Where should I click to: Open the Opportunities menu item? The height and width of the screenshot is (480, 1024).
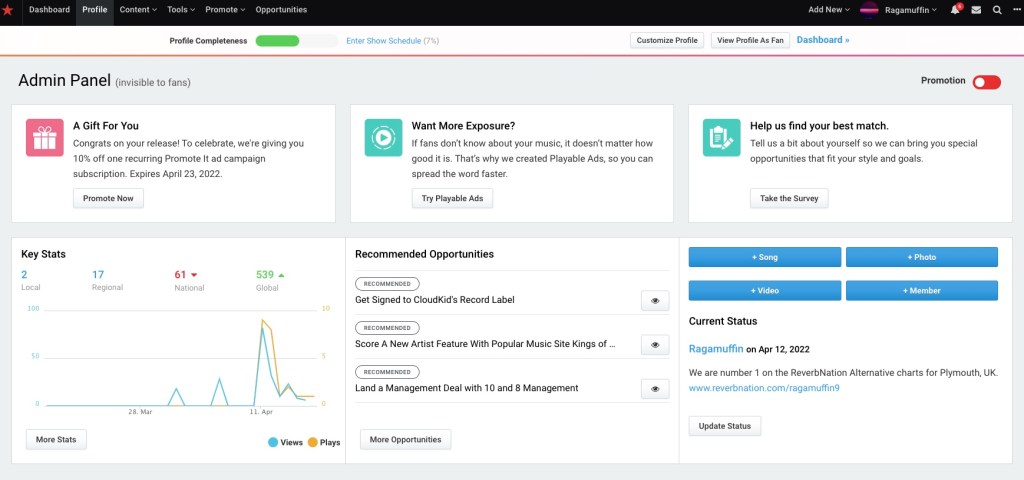click(x=281, y=10)
